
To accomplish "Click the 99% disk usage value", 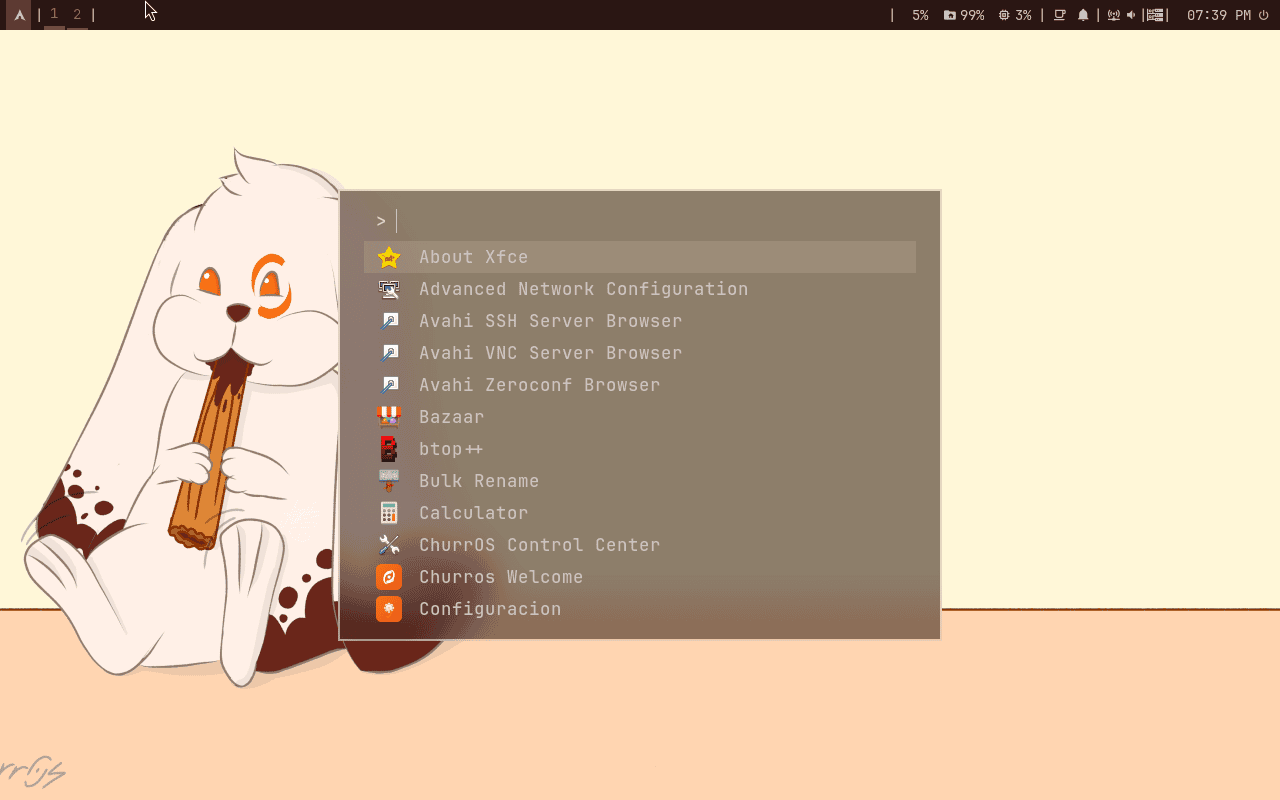I will (x=972, y=15).
